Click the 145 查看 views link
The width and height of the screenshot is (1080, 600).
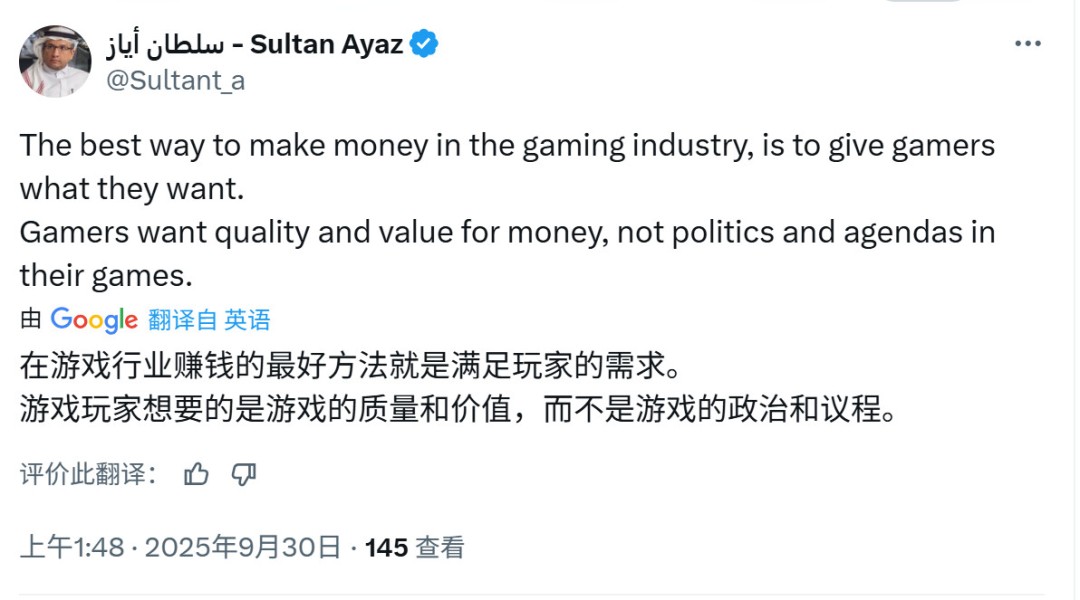click(415, 548)
